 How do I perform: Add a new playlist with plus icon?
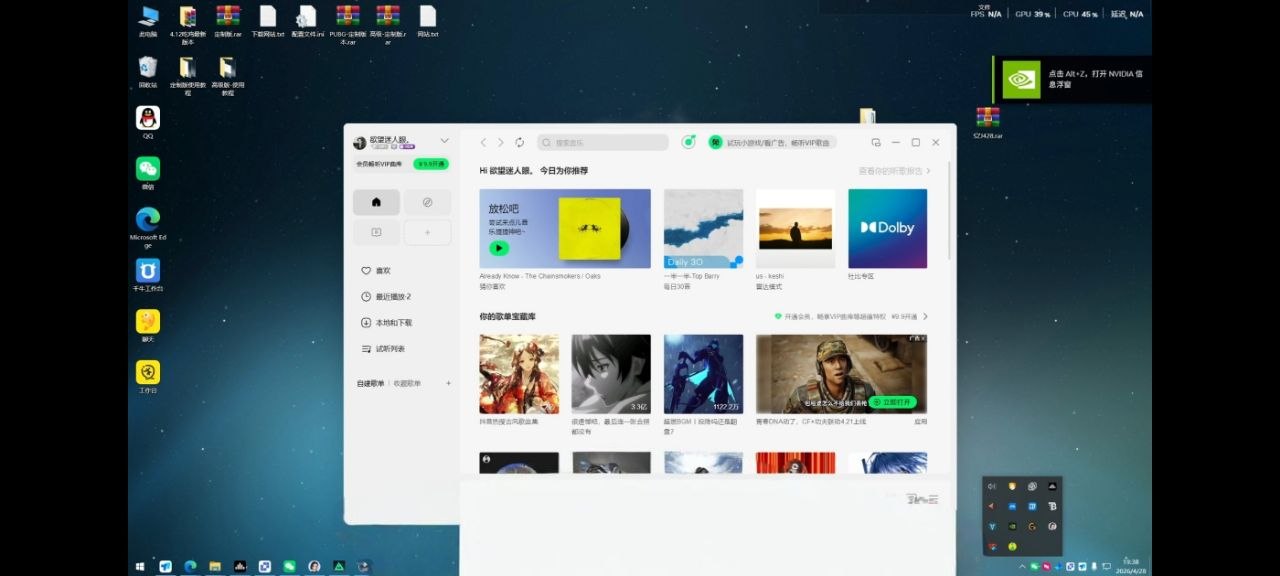pyautogui.click(x=448, y=383)
